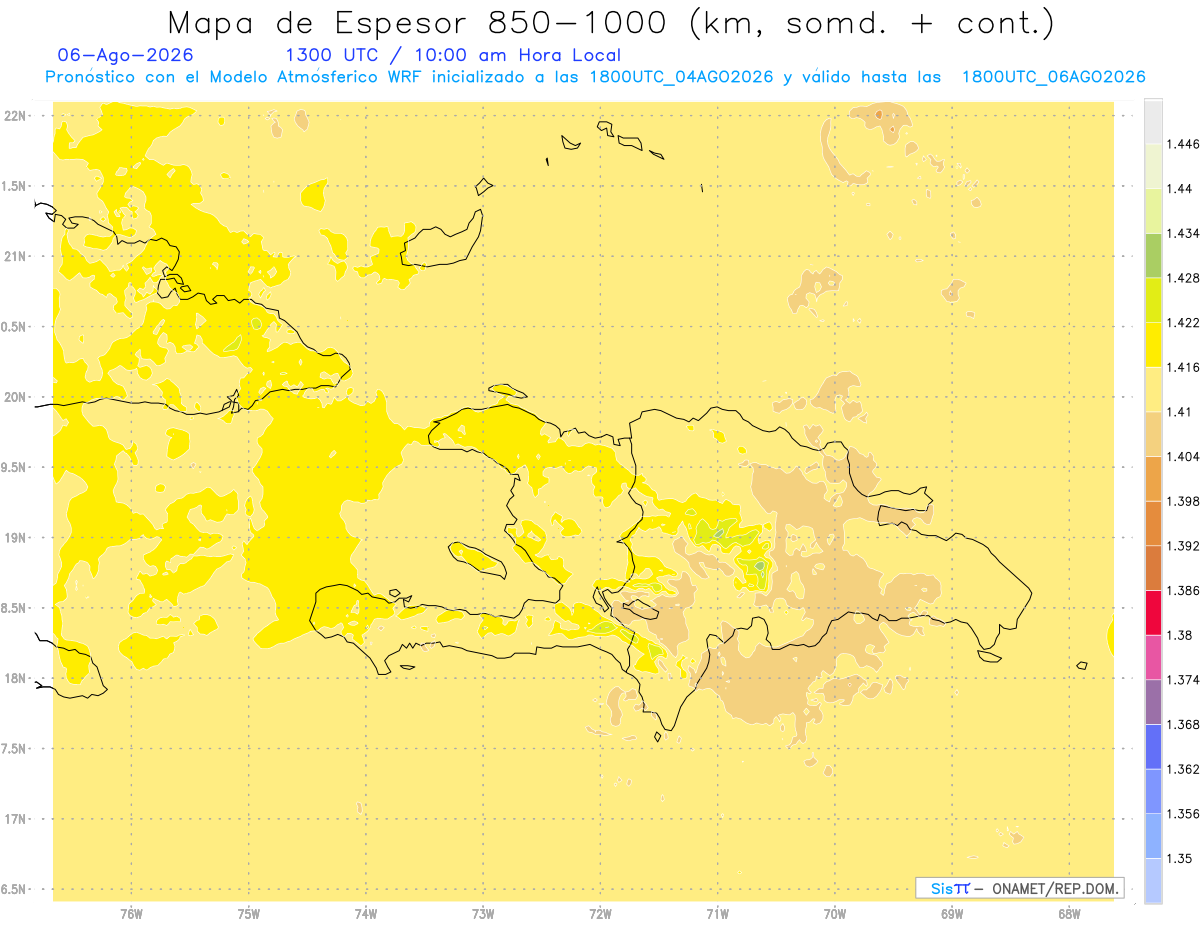
Task: Click the '74W' longitude label
Action: tap(366, 913)
